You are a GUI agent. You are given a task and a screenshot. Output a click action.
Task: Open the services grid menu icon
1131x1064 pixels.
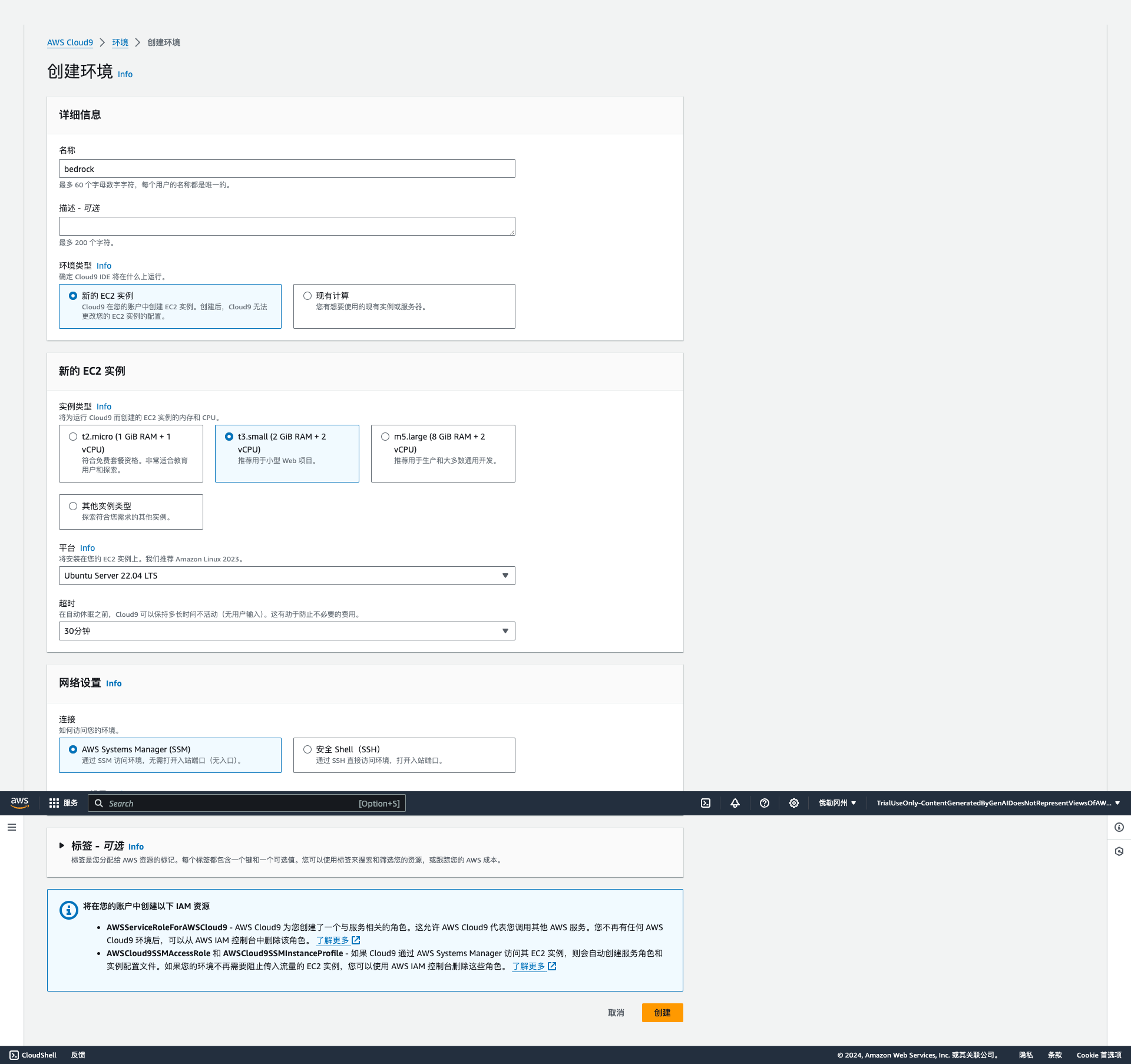click(54, 803)
